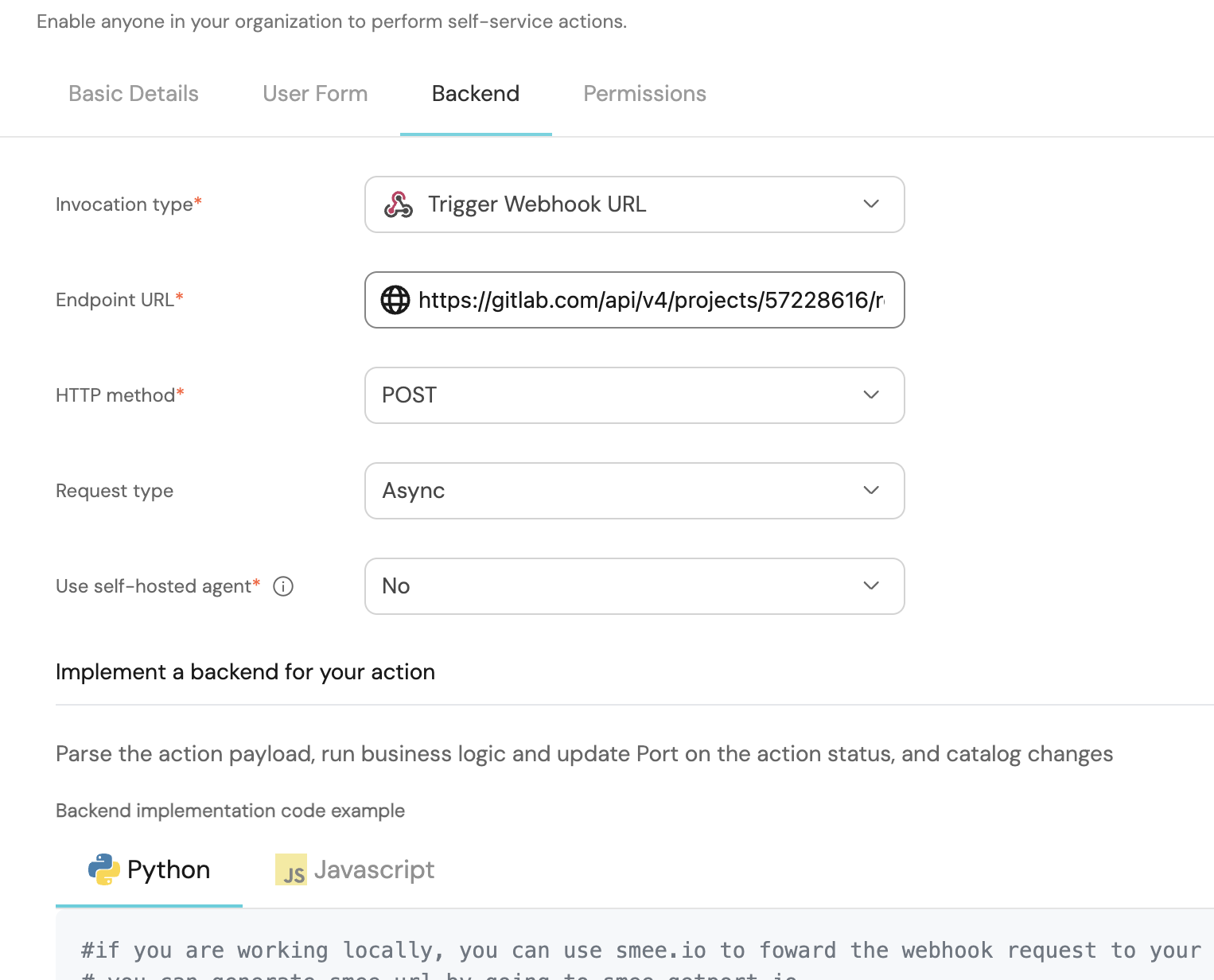
Task: Click the Python logo icon
Action: tap(103, 869)
